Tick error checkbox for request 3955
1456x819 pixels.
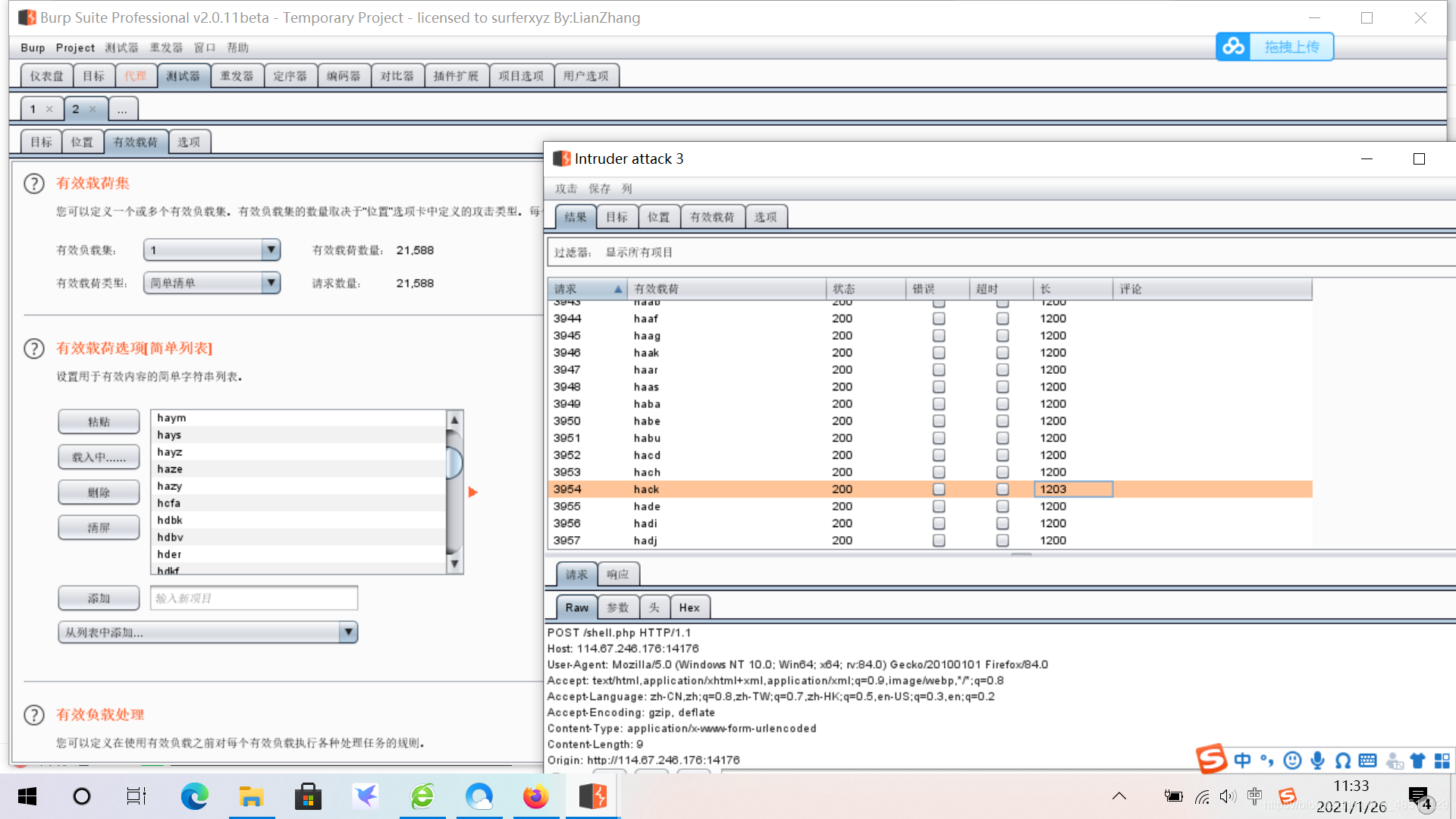[939, 506]
